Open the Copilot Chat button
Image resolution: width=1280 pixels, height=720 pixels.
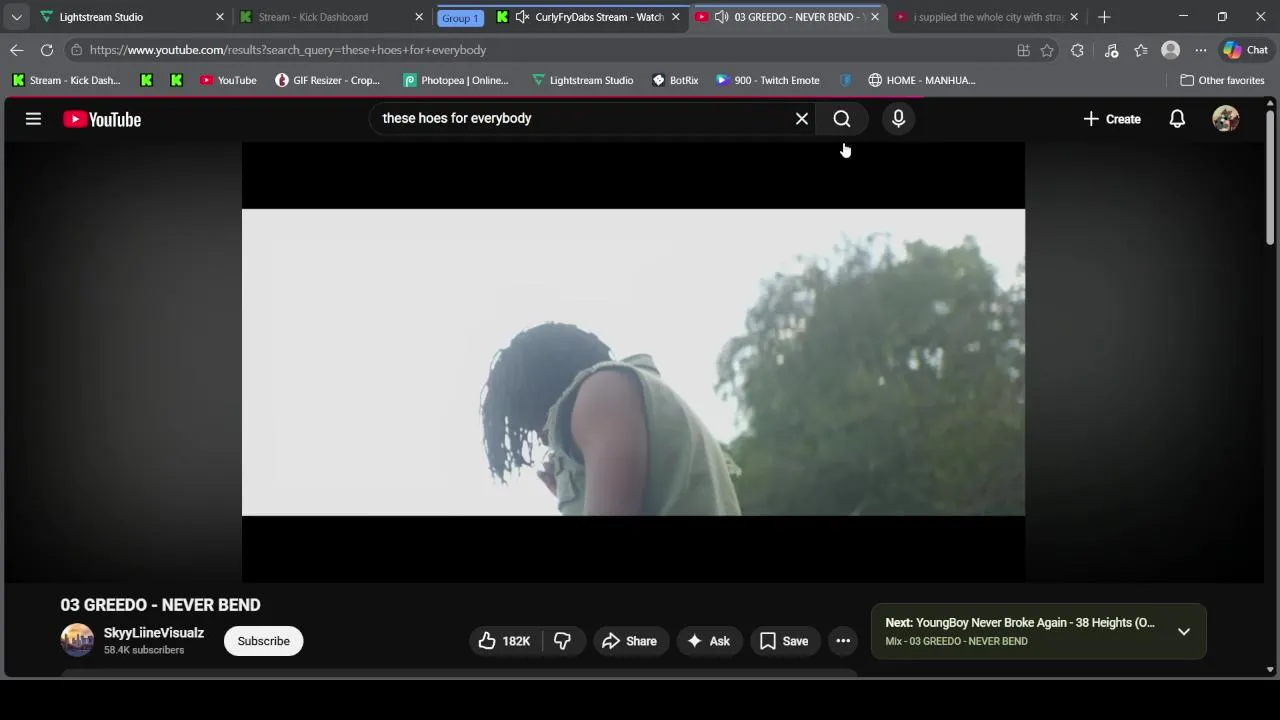tap(1246, 50)
